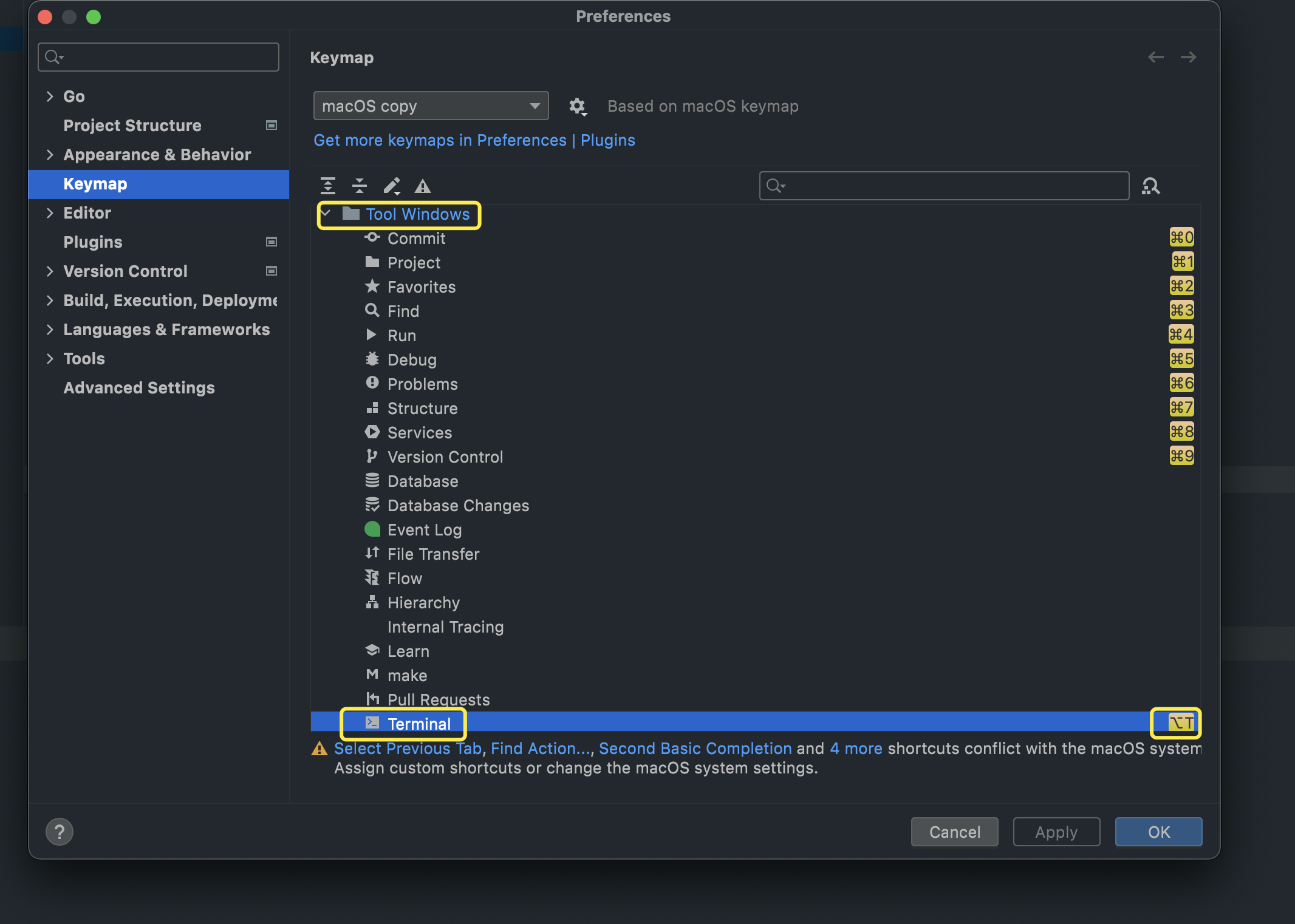Expand the Editor settings section
This screenshot has height=924, width=1295.
[50, 213]
